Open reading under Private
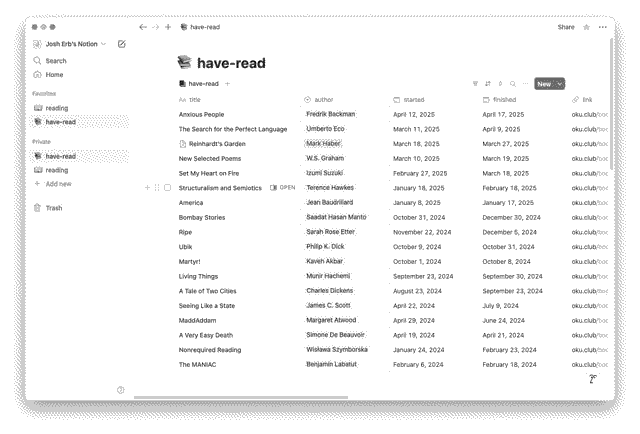 [80, 170]
